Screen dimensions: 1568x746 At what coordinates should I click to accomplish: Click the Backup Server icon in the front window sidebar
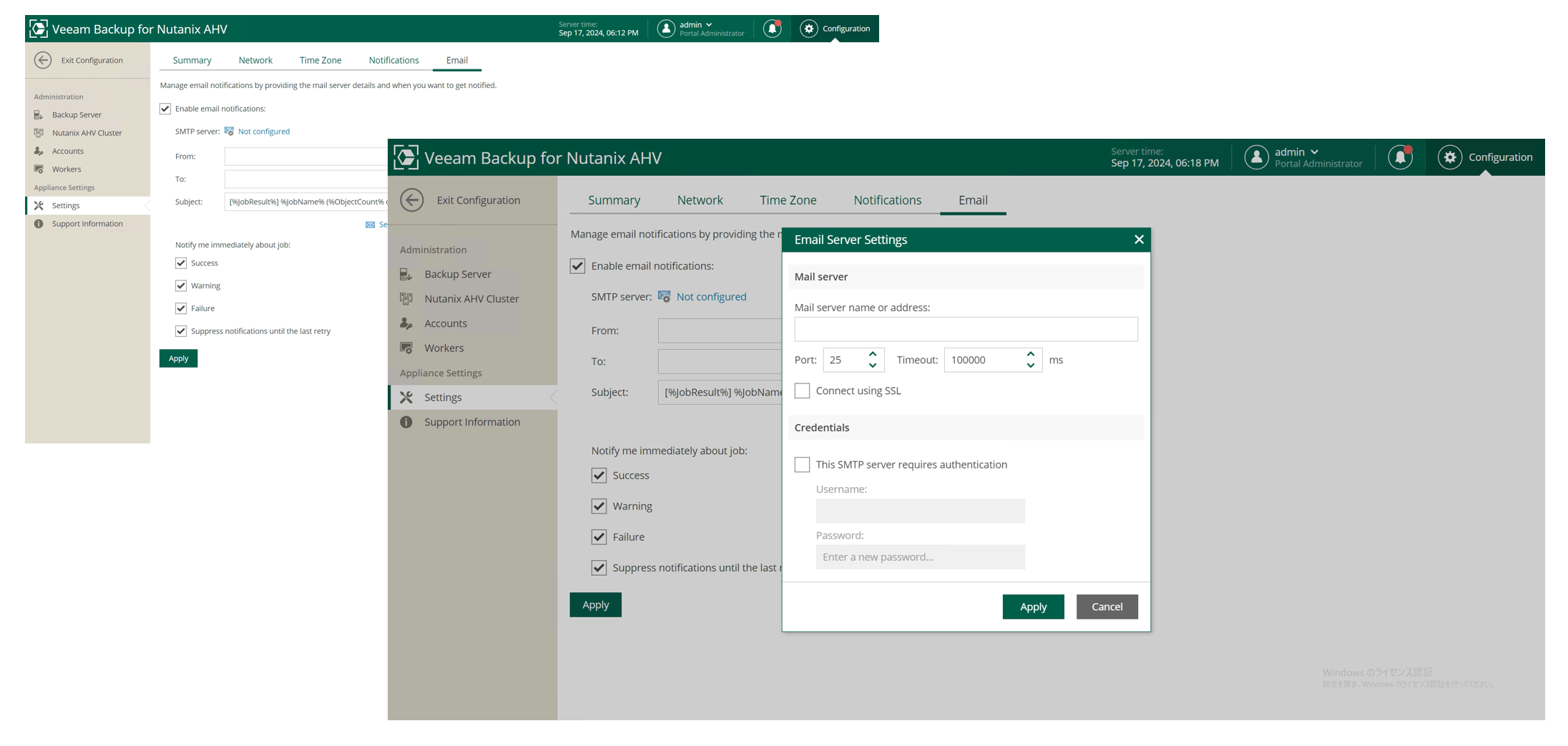click(x=406, y=274)
